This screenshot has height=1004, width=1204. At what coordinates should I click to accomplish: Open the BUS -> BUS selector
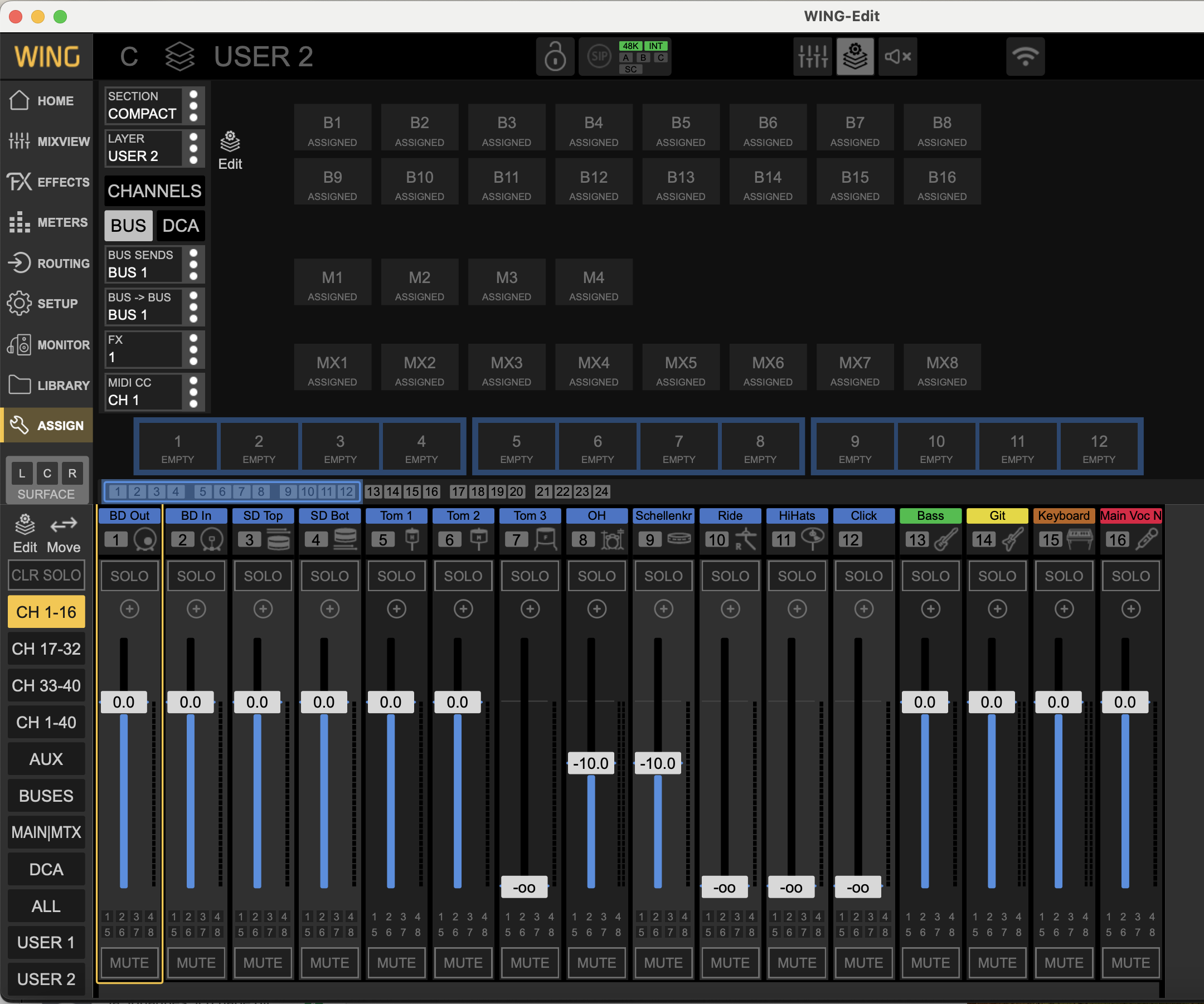point(154,306)
